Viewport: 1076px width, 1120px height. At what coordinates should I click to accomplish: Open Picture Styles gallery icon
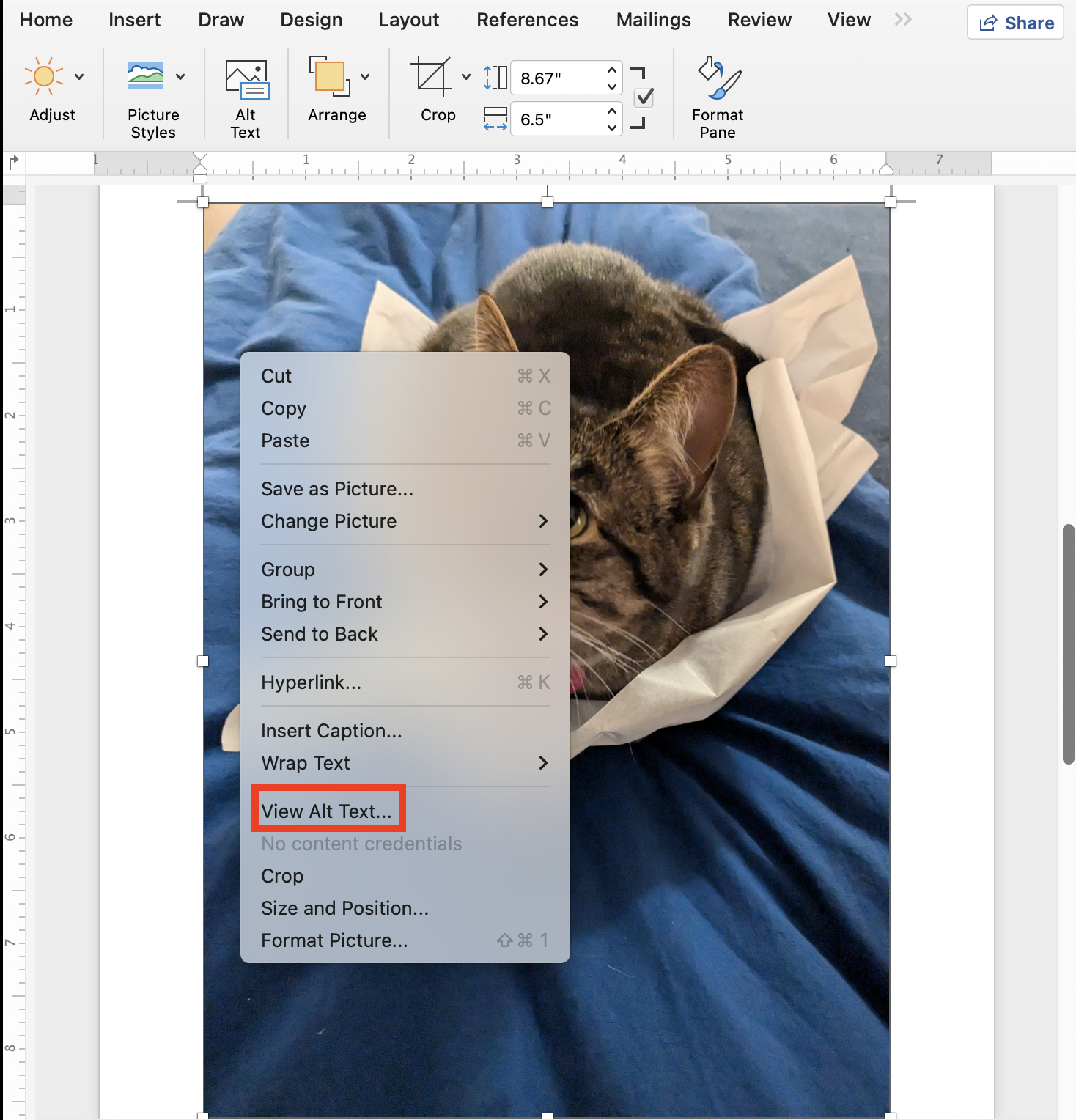pos(145,76)
